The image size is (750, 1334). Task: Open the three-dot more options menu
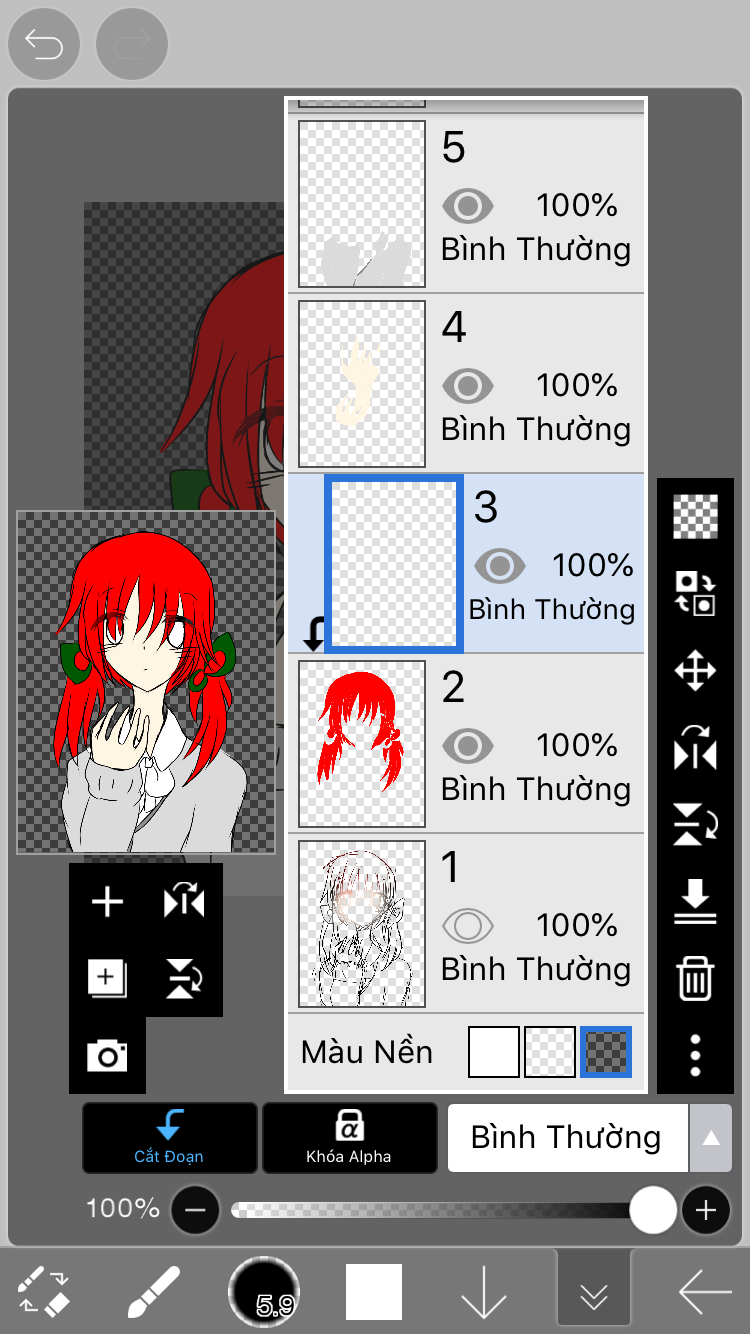(695, 1055)
